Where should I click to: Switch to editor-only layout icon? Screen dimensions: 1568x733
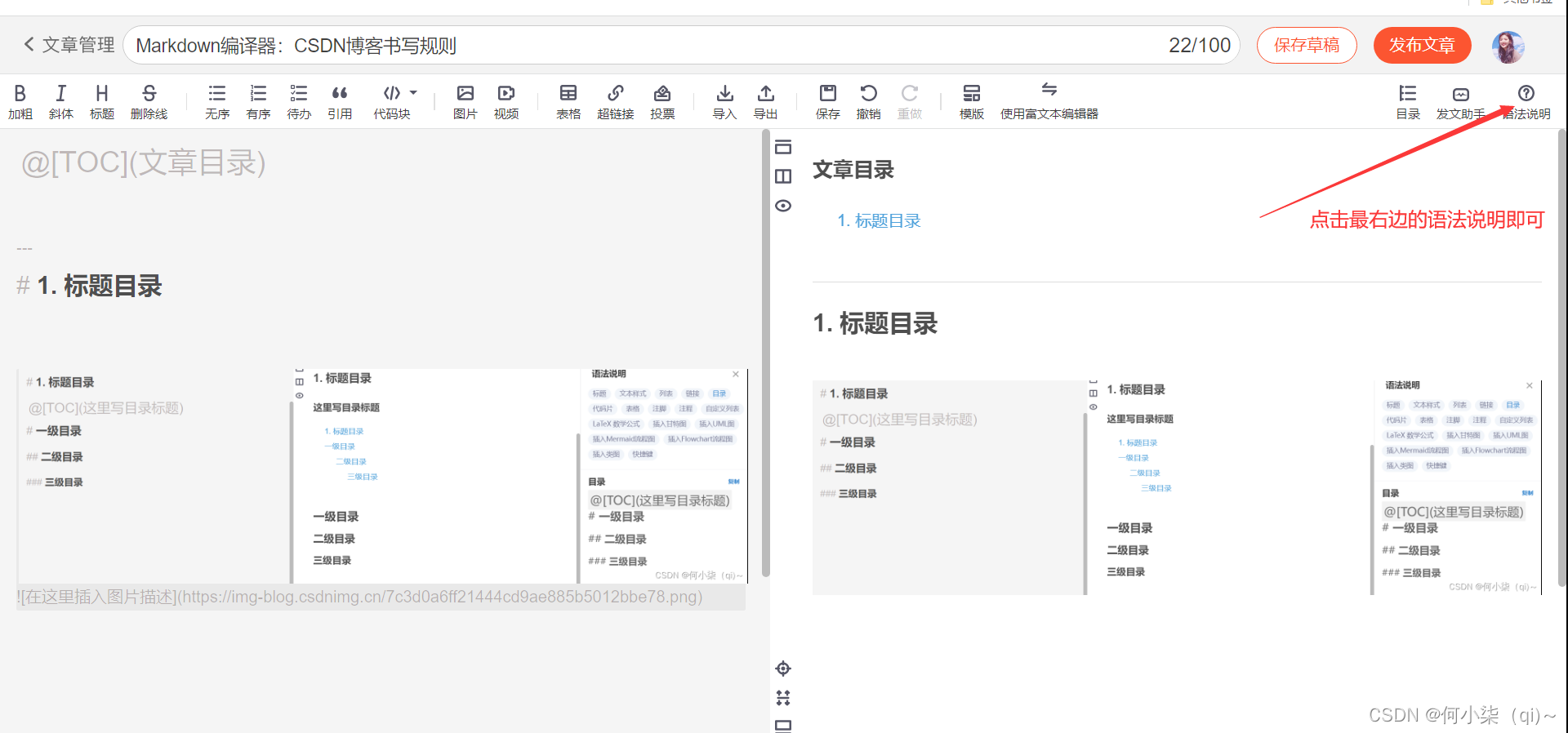click(x=783, y=147)
